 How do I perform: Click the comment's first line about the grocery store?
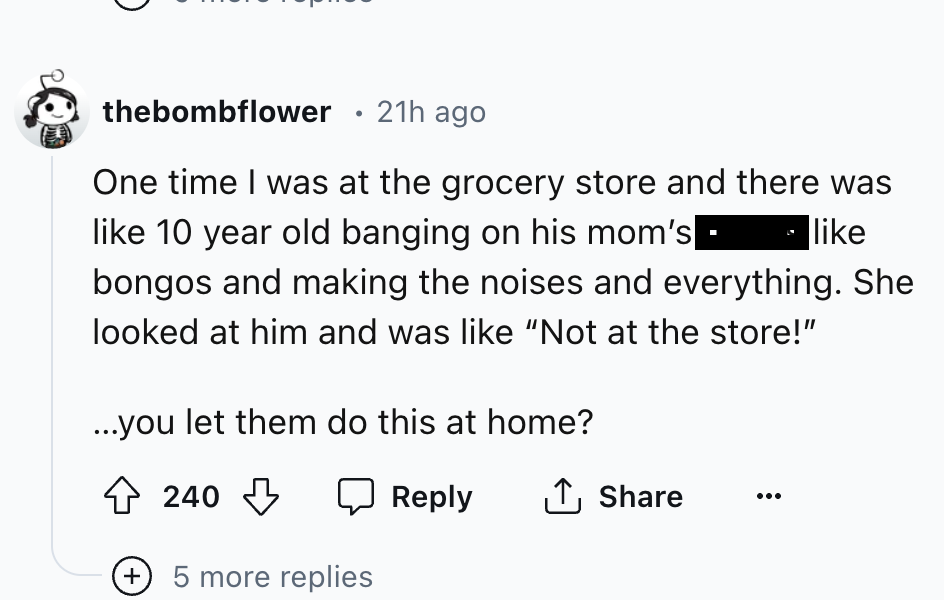492,183
